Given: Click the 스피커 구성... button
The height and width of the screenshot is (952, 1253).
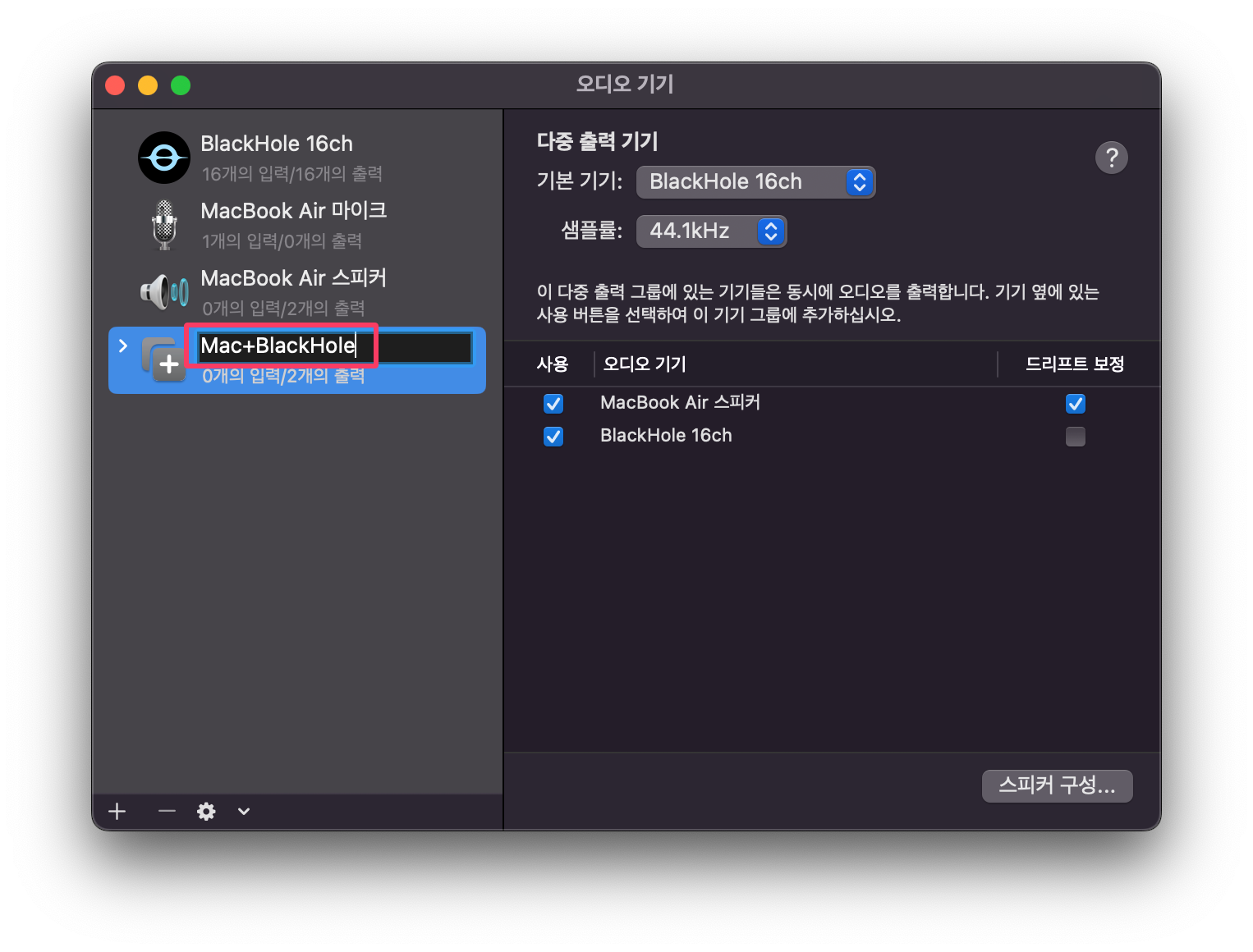Looking at the screenshot, I should click(x=1058, y=785).
